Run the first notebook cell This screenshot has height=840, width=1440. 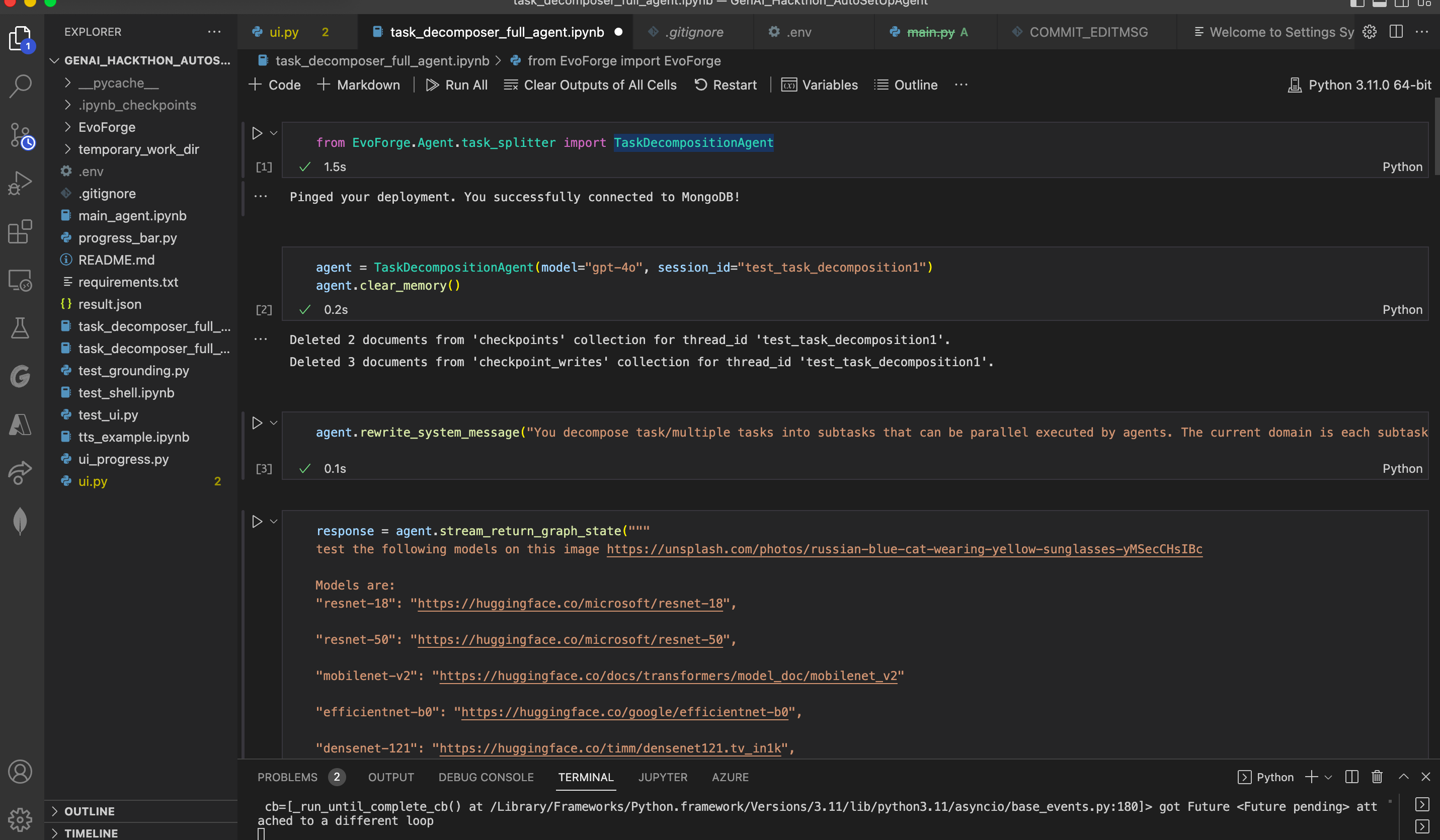point(257,133)
